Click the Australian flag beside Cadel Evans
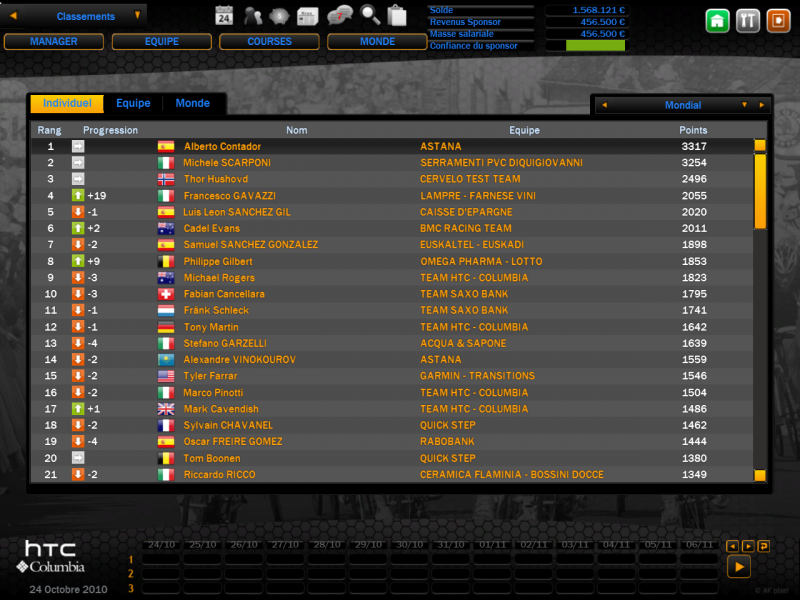800x600 pixels. pyautogui.click(x=166, y=229)
